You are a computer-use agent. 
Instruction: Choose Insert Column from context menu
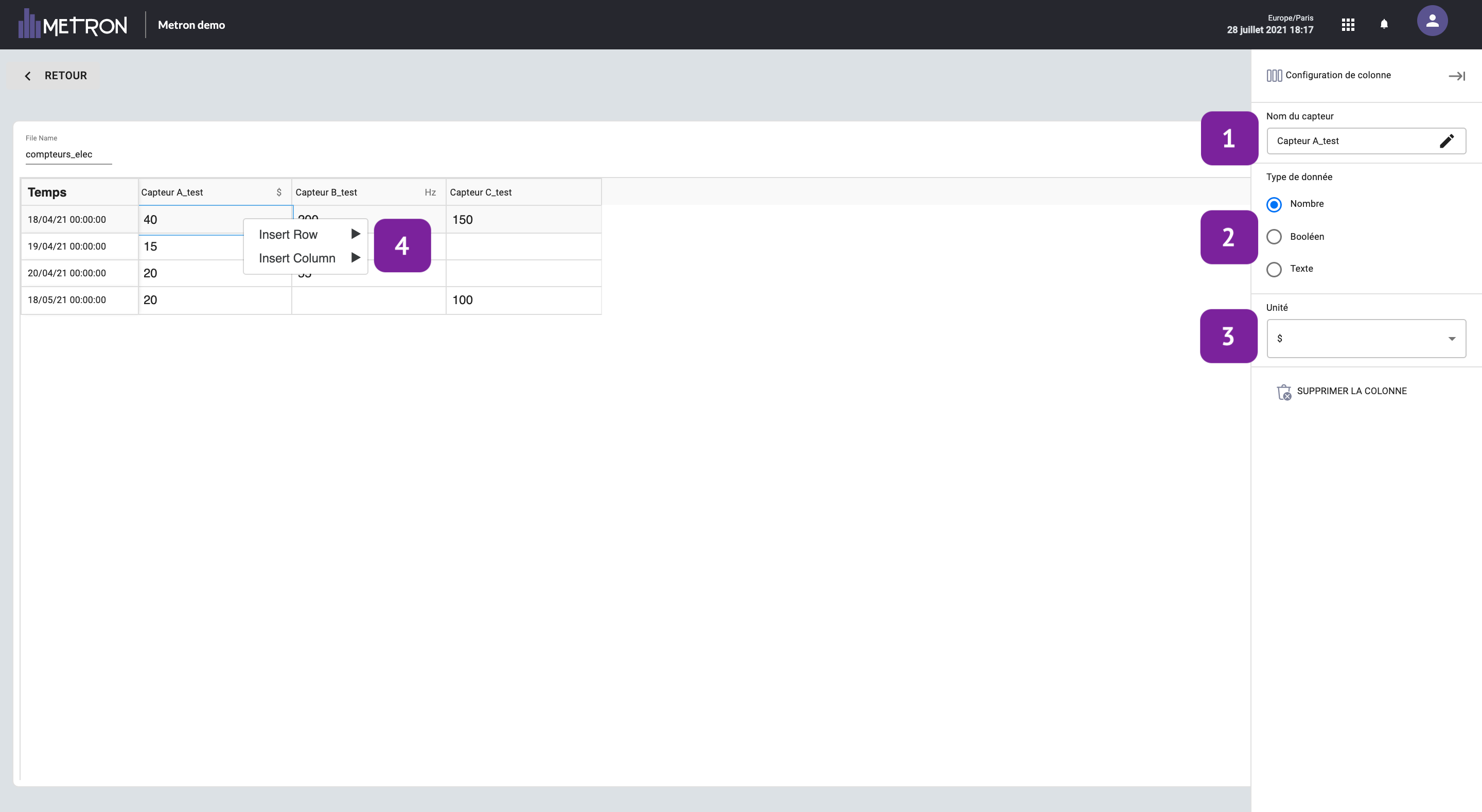tap(297, 258)
